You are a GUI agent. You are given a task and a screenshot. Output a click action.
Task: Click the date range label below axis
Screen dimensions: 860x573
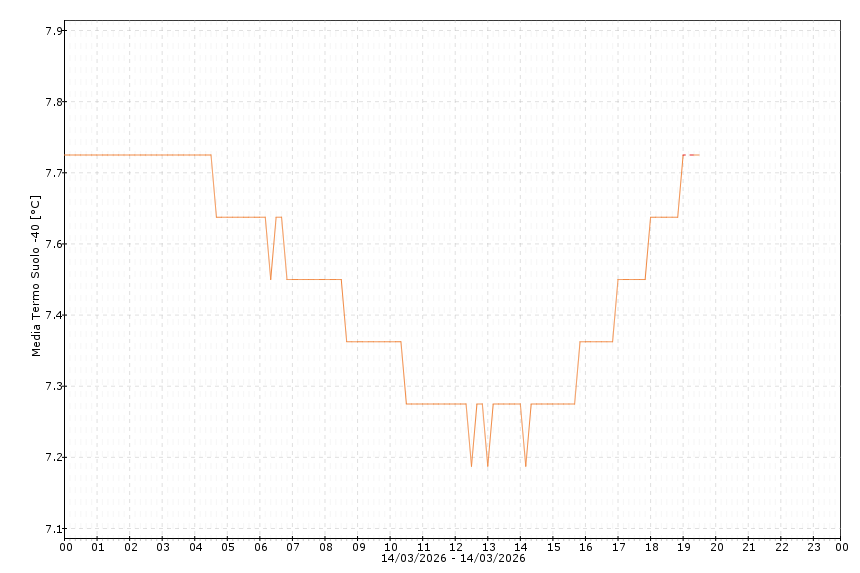(x=453, y=558)
